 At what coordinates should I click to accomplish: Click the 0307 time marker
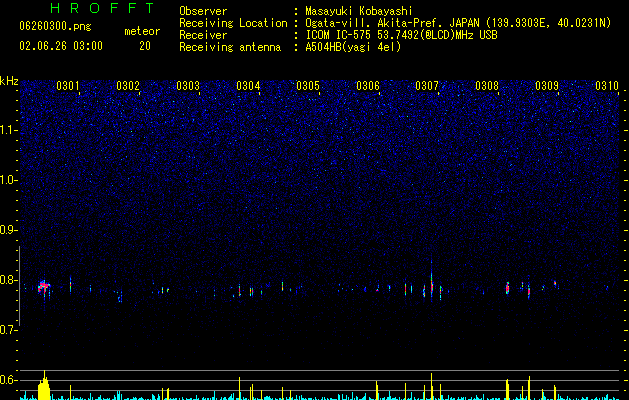coord(427,86)
